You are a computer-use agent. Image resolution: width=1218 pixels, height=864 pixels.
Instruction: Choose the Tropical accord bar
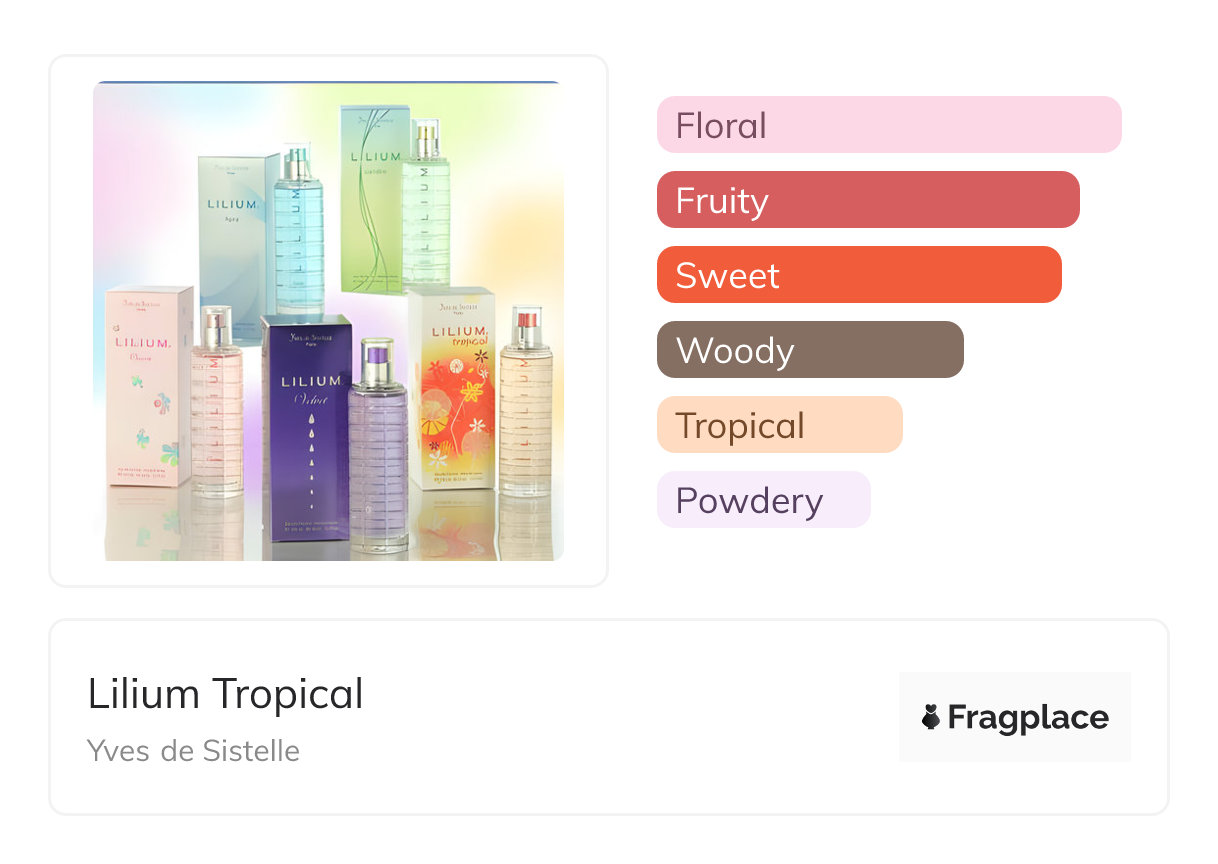pos(779,425)
